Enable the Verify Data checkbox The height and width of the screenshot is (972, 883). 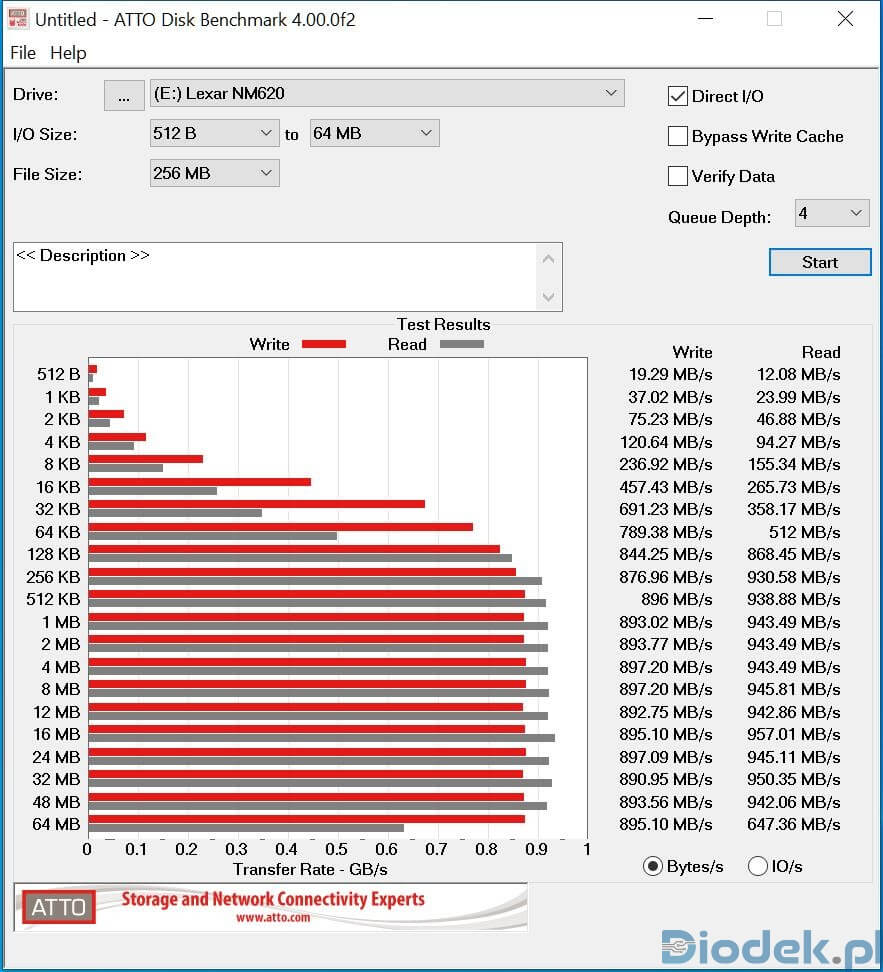(x=678, y=176)
